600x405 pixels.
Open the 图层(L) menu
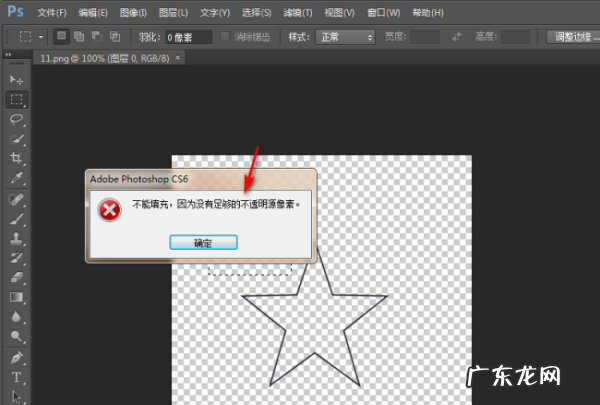[x=173, y=13]
